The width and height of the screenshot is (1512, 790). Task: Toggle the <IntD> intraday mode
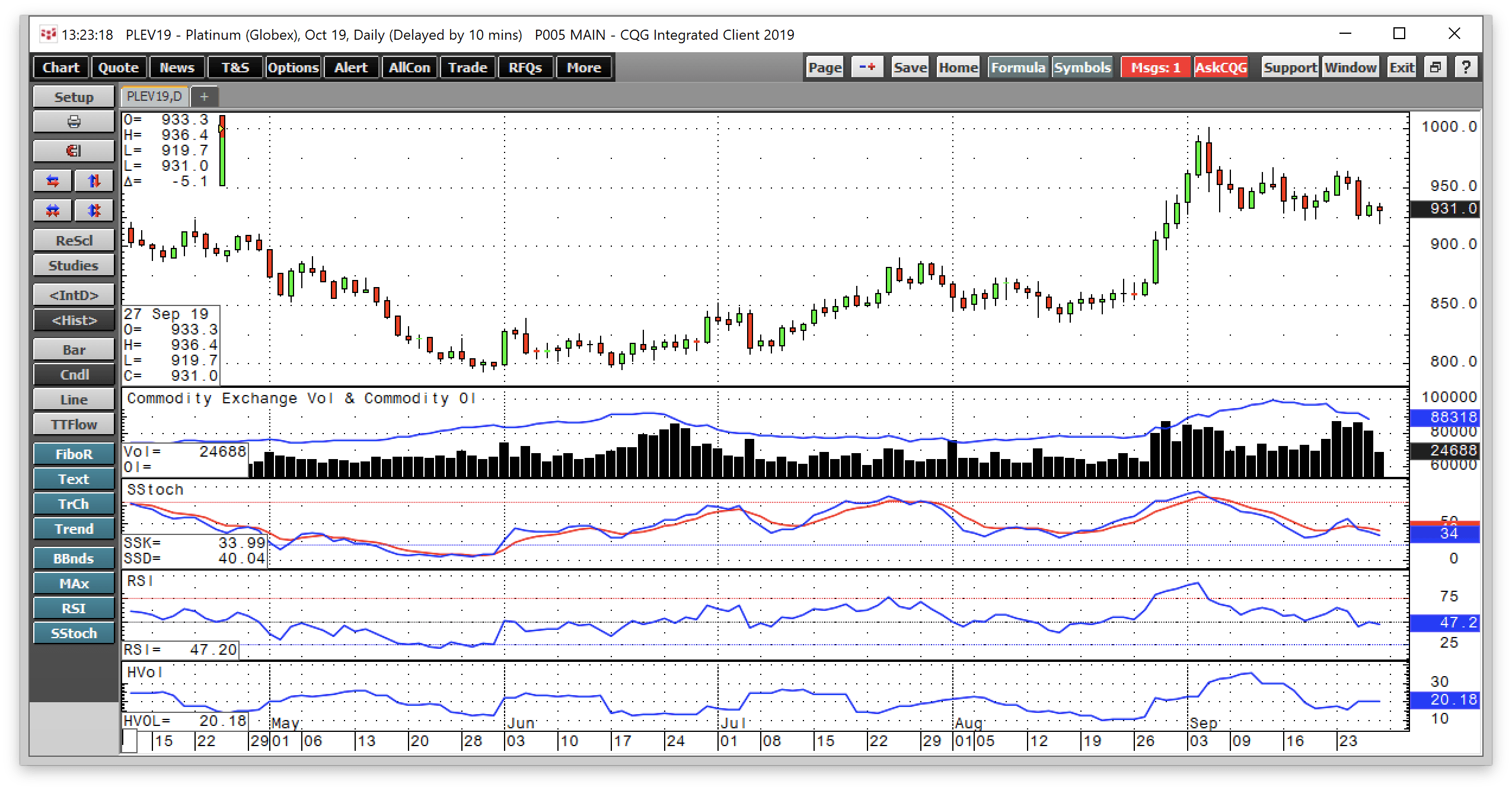tap(74, 295)
